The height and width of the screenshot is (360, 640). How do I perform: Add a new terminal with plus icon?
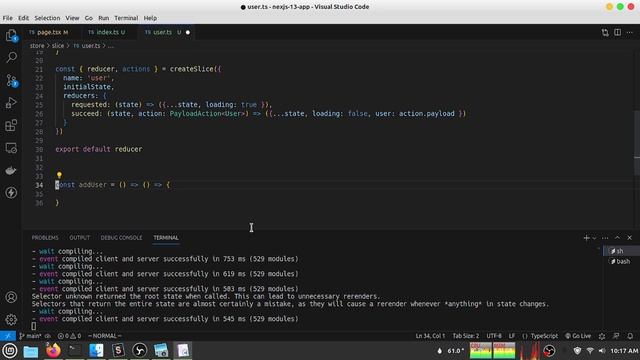pos(587,238)
